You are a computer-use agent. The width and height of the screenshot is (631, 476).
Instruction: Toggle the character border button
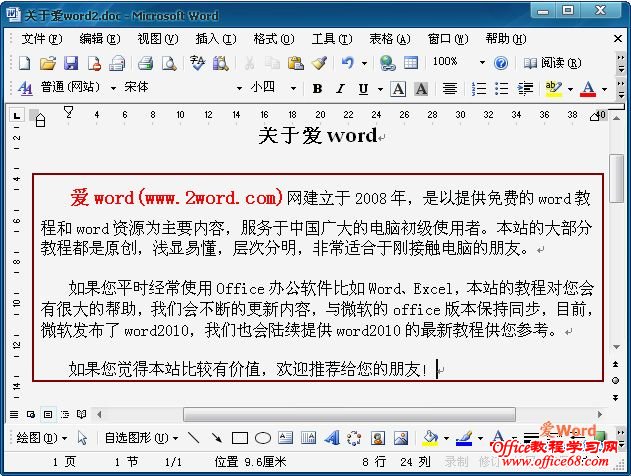coord(398,89)
